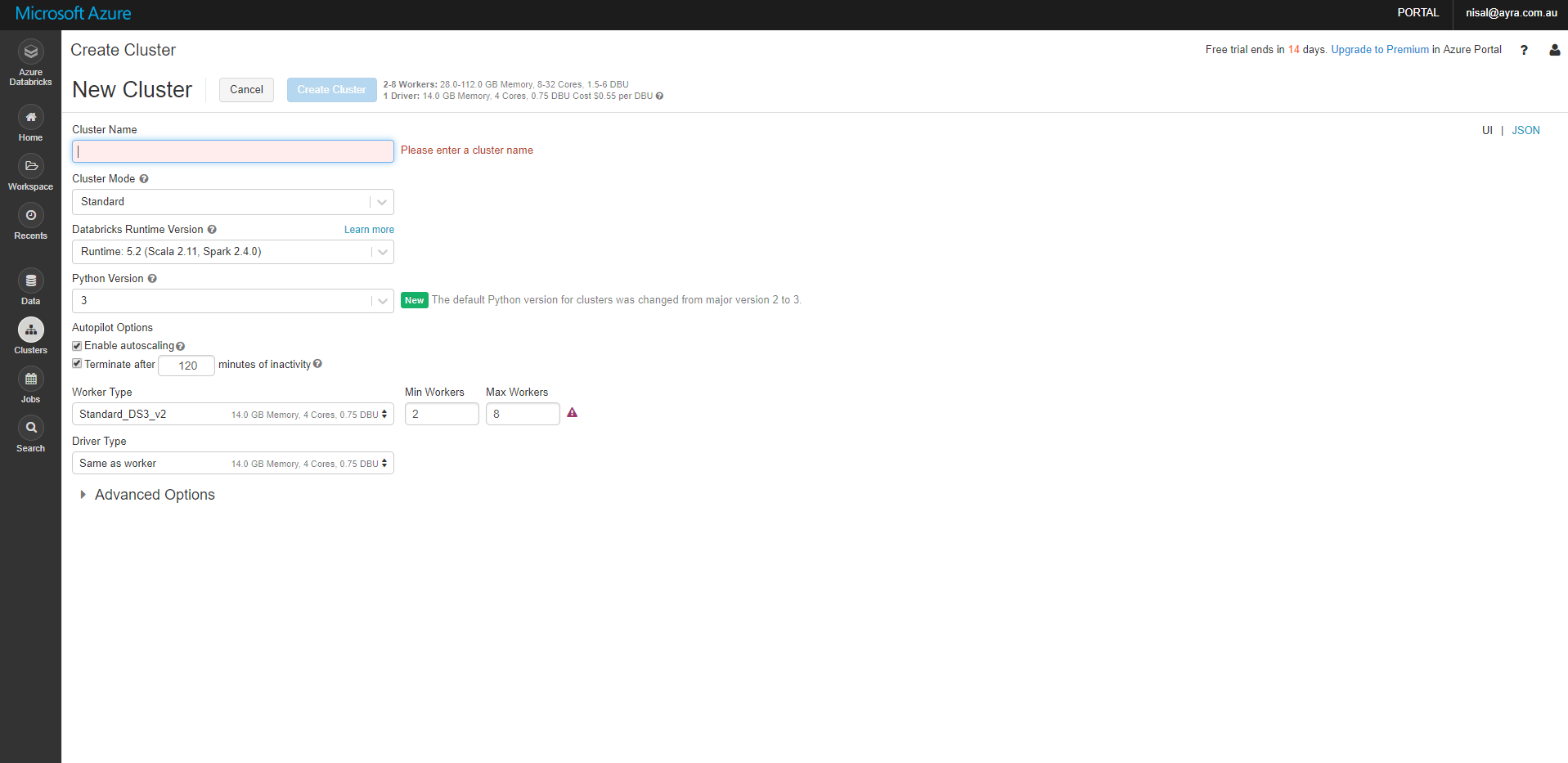
Task: Open Workspace folder icon in sidebar
Action: point(30,166)
